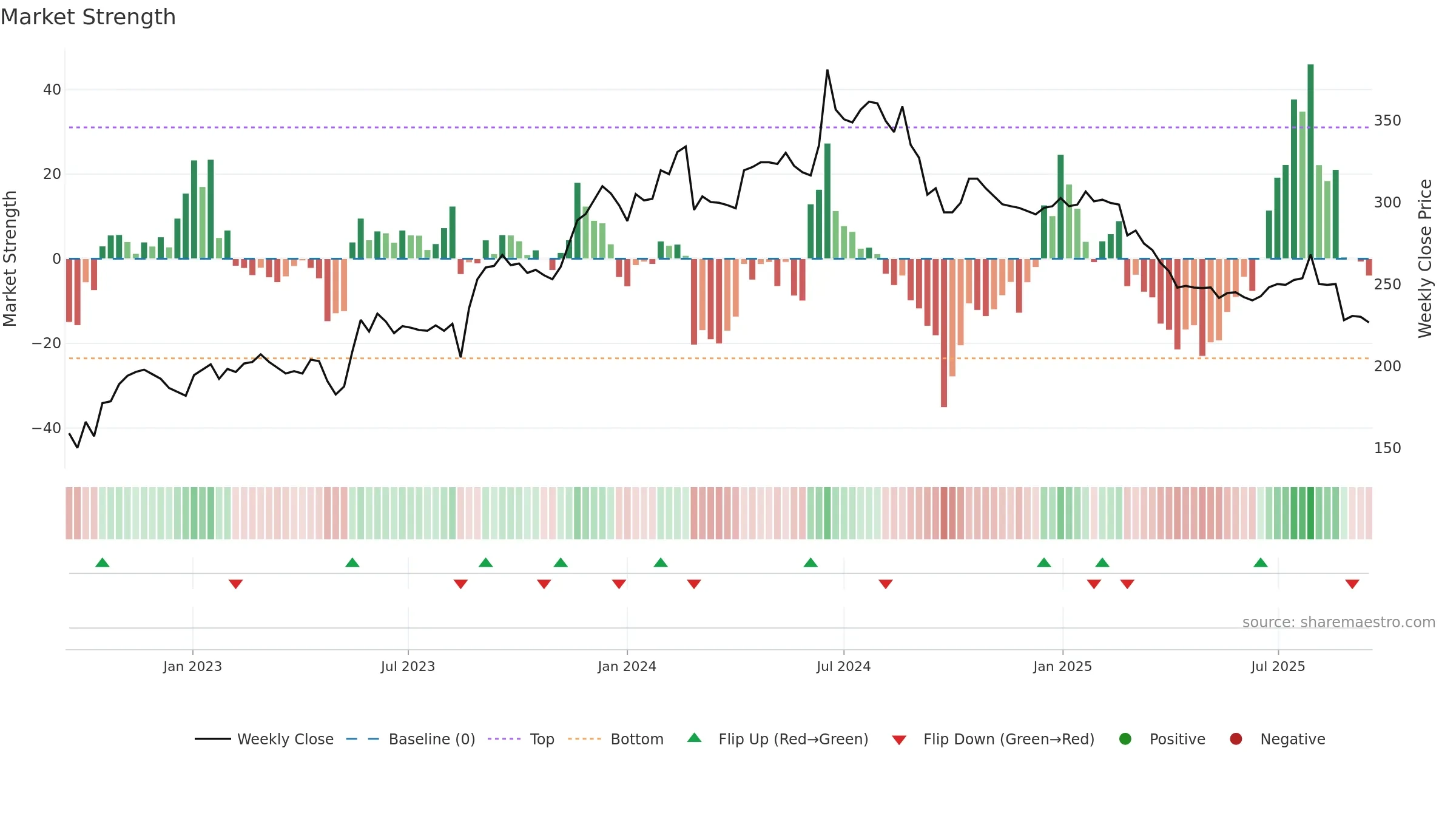Toggle Flip Up (Red→Green) legend entry

pyautogui.click(x=778, y=739)
